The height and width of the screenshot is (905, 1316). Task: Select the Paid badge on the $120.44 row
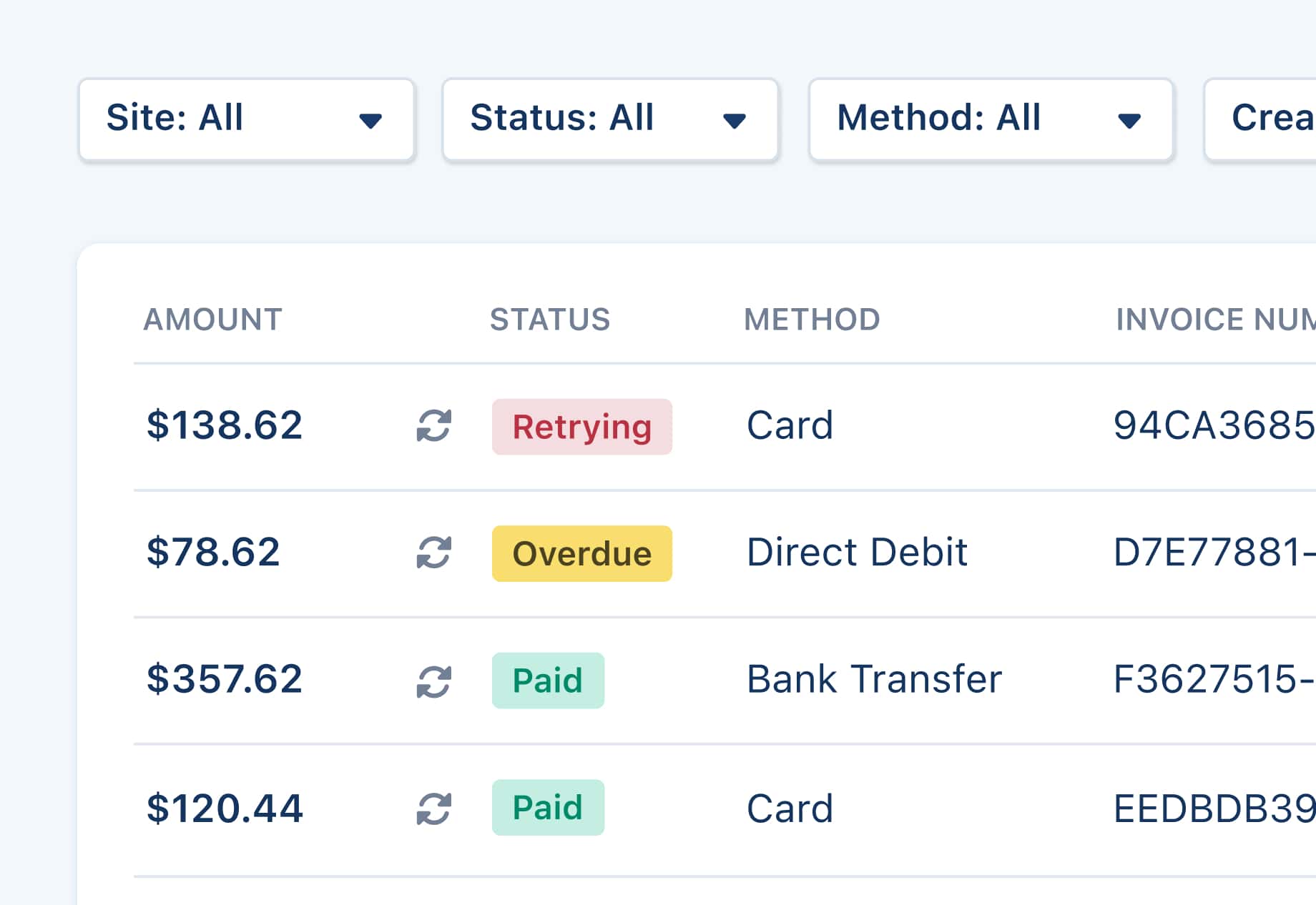click(548, 807)
